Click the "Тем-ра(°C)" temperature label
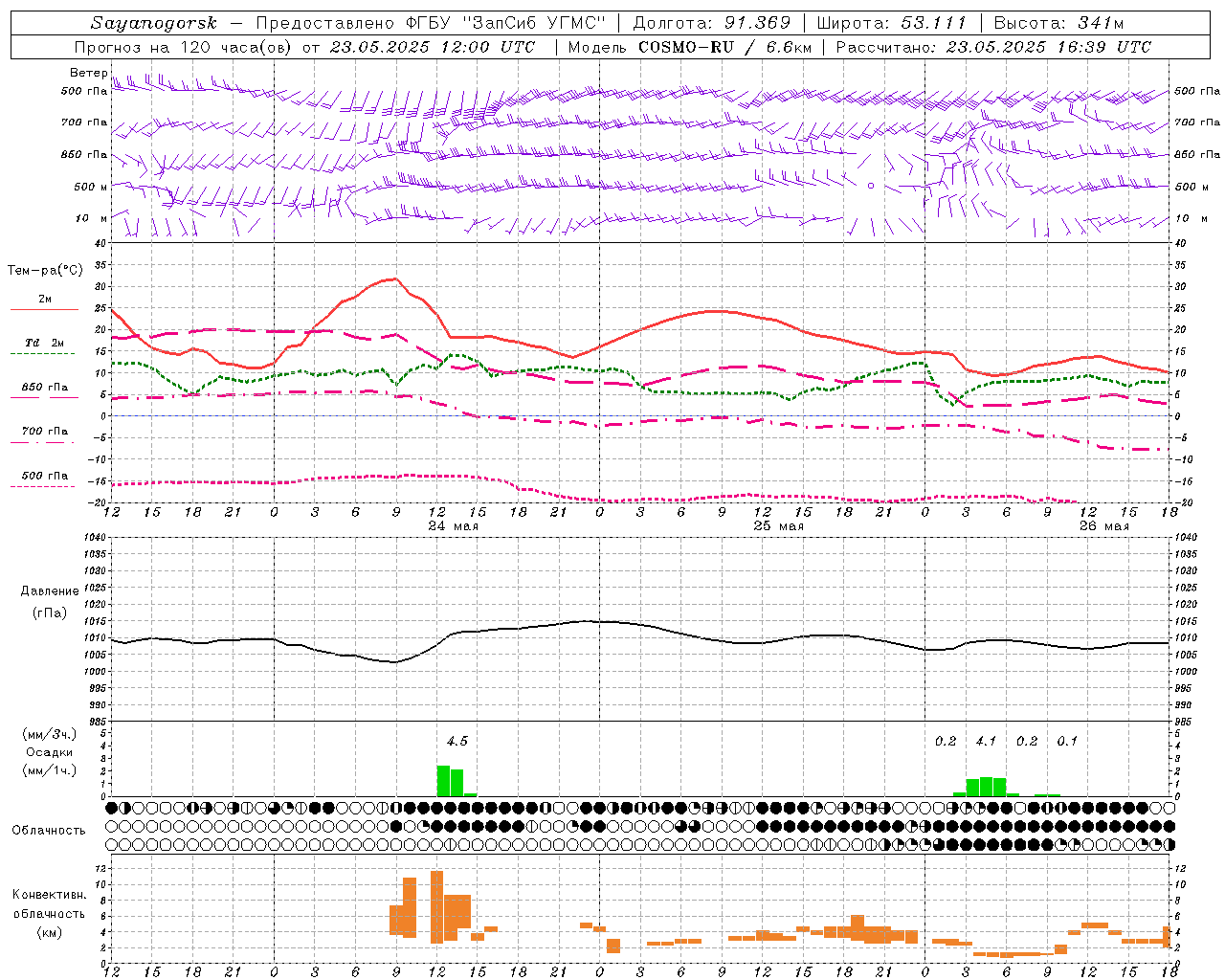Screen dimensions: 1225x980 pos(45,271)
